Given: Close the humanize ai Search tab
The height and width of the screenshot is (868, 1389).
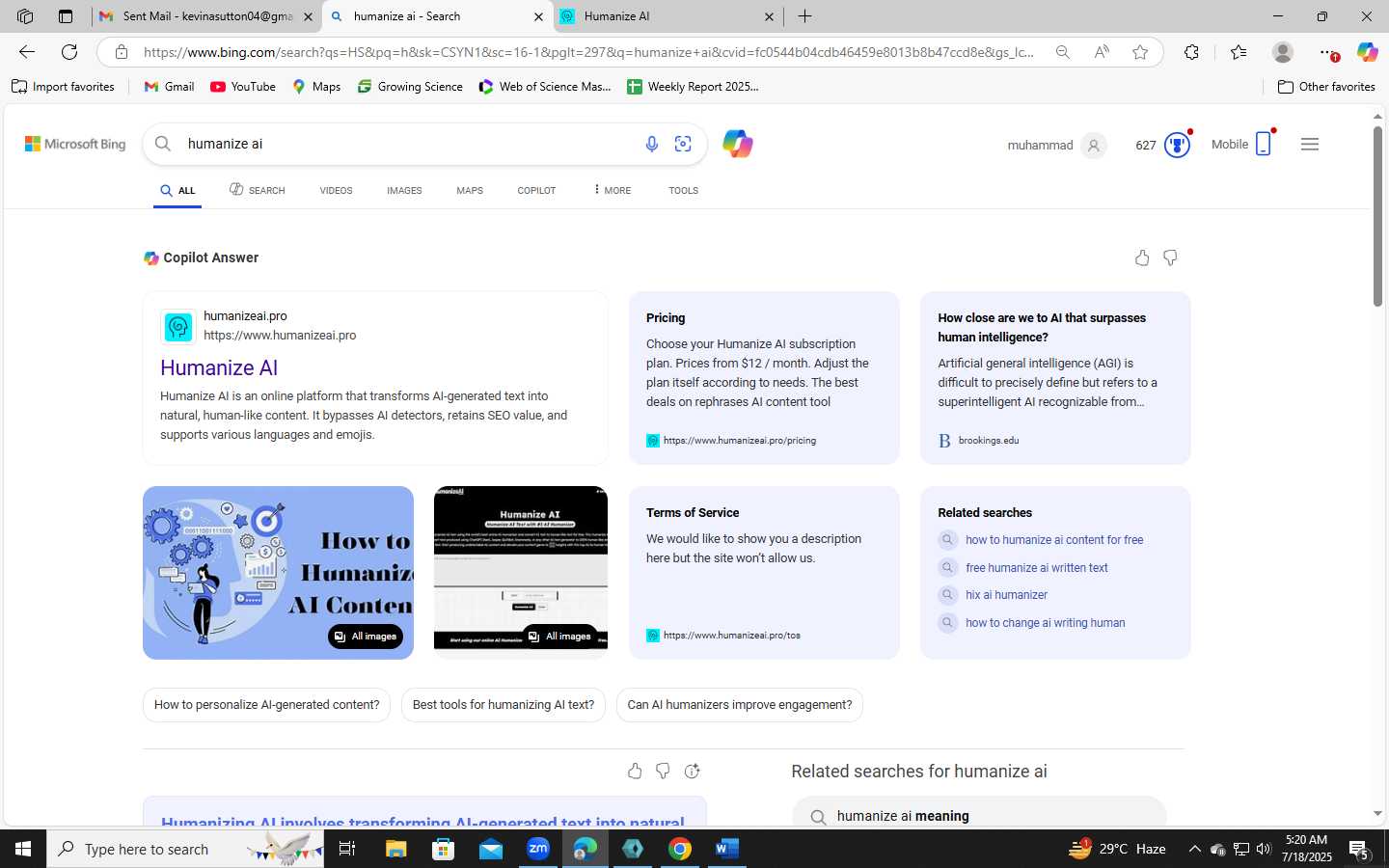Looking at the screenshot, I should (538, 16).
